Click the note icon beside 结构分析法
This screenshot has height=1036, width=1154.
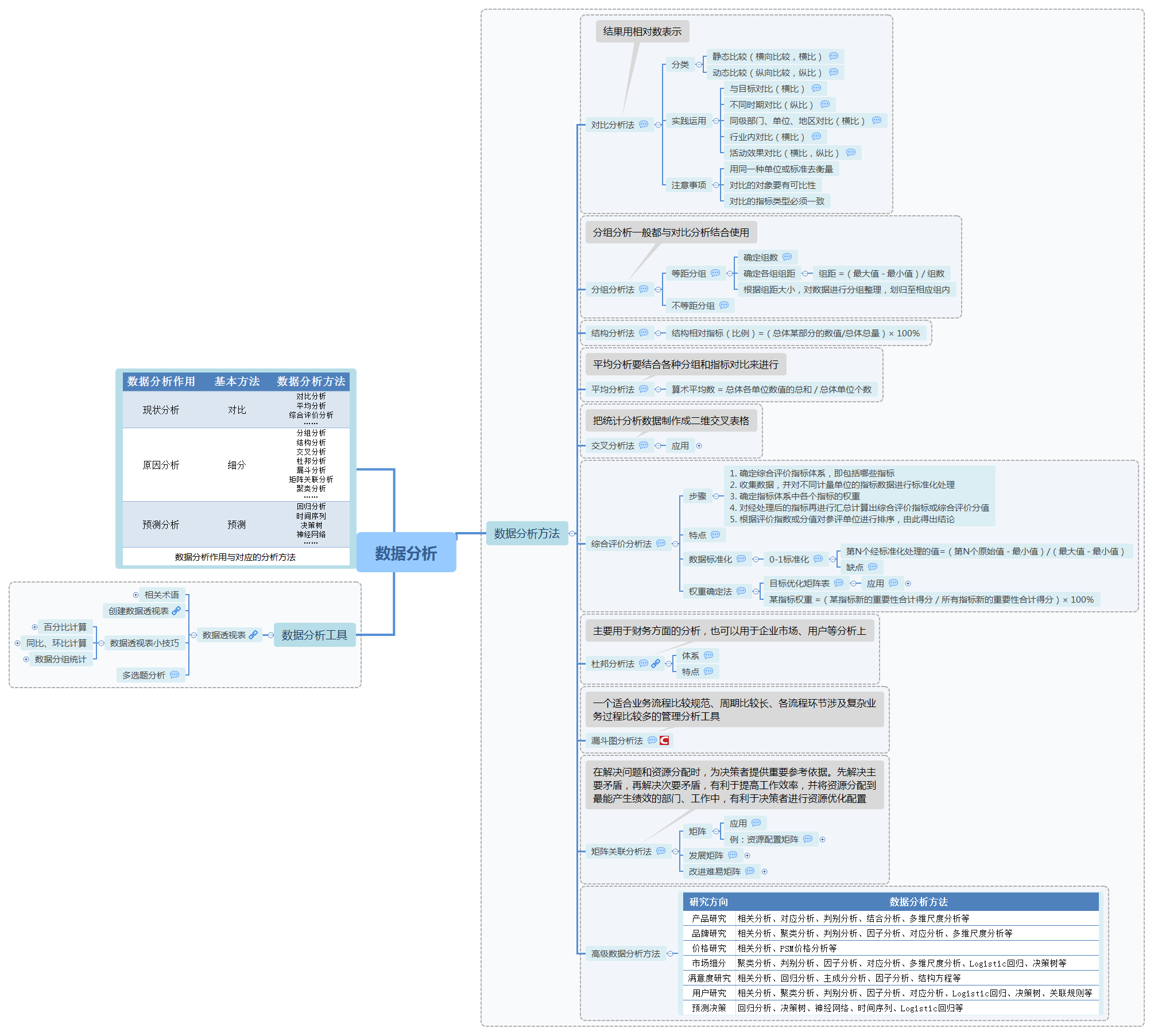(x=644, y=333)
